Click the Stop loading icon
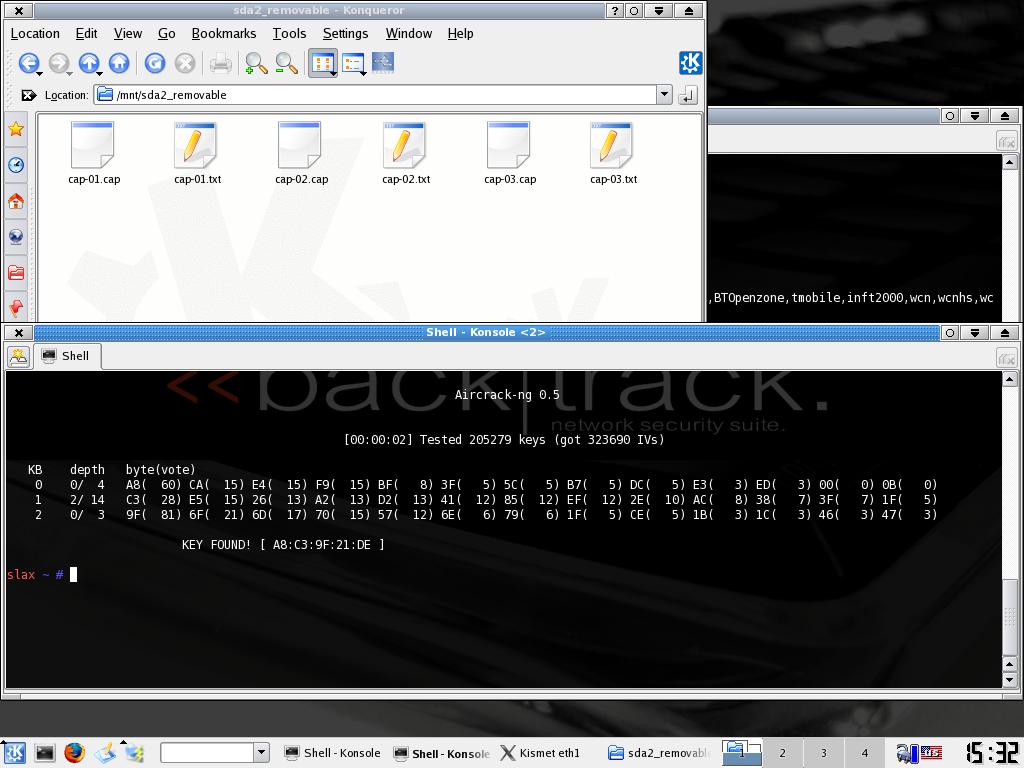The height and width of the screenshot is (768, 1024). point(185,63)
